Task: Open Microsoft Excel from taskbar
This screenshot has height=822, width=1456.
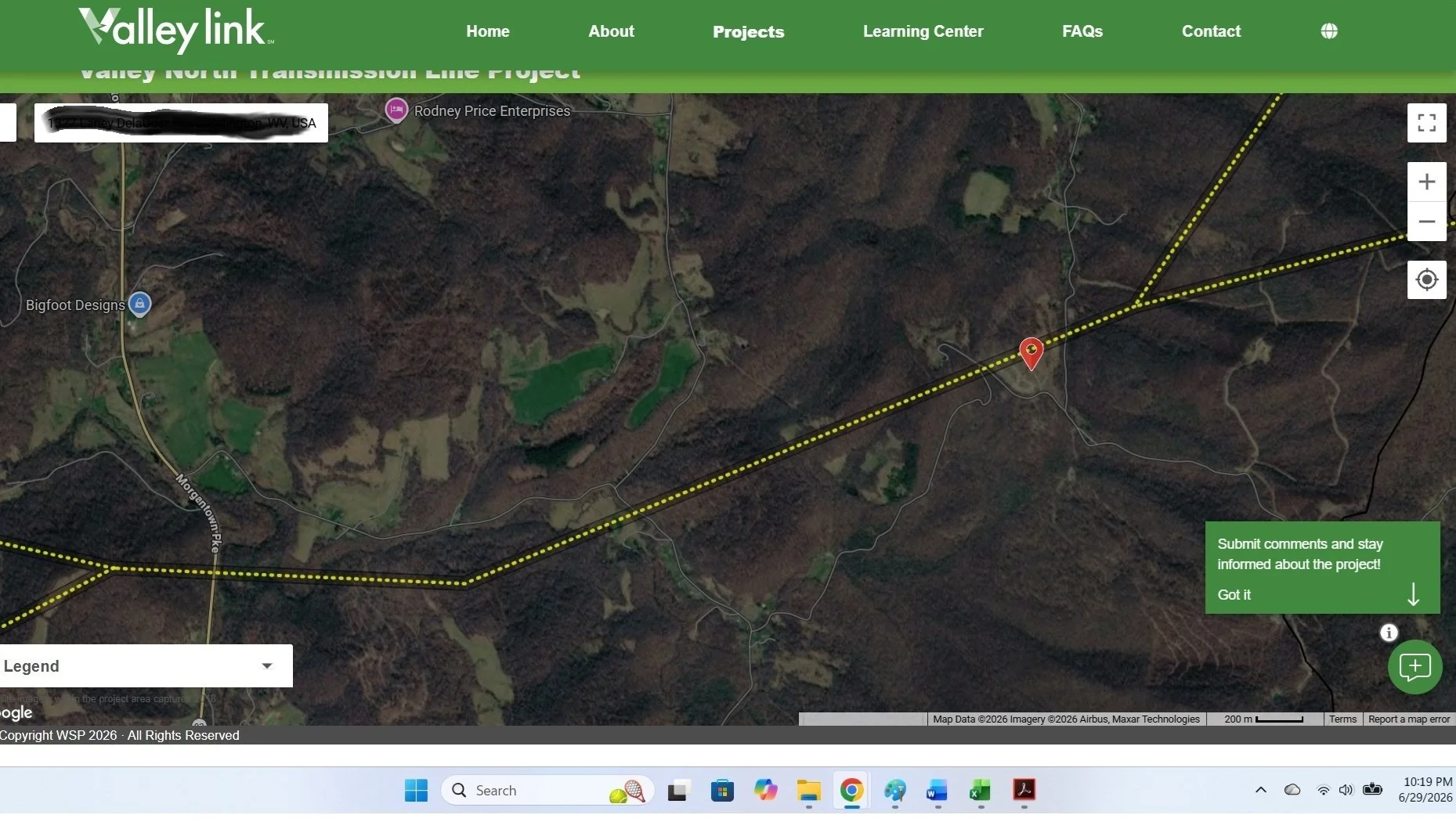Action: (980, 791)
